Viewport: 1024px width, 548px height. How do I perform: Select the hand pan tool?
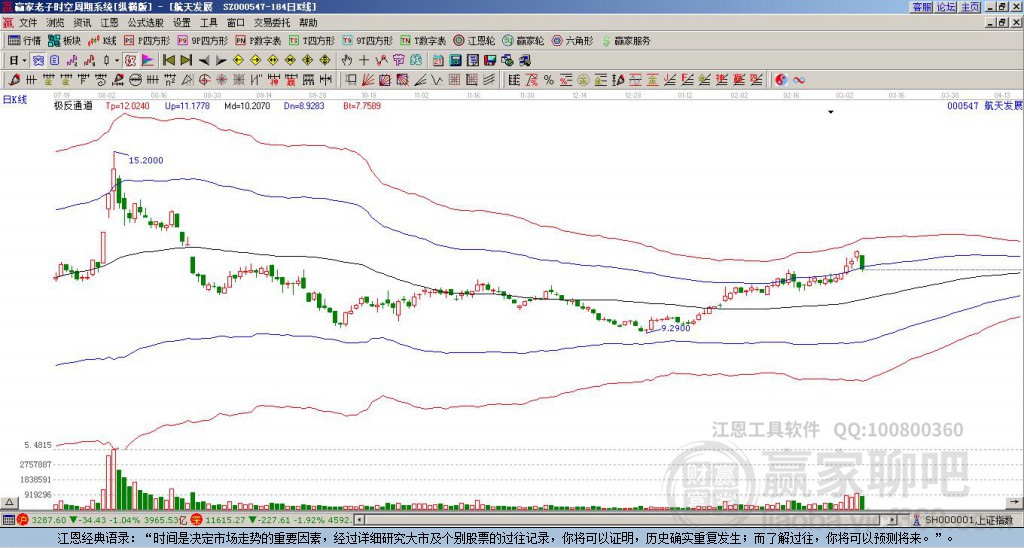(347, 61)
